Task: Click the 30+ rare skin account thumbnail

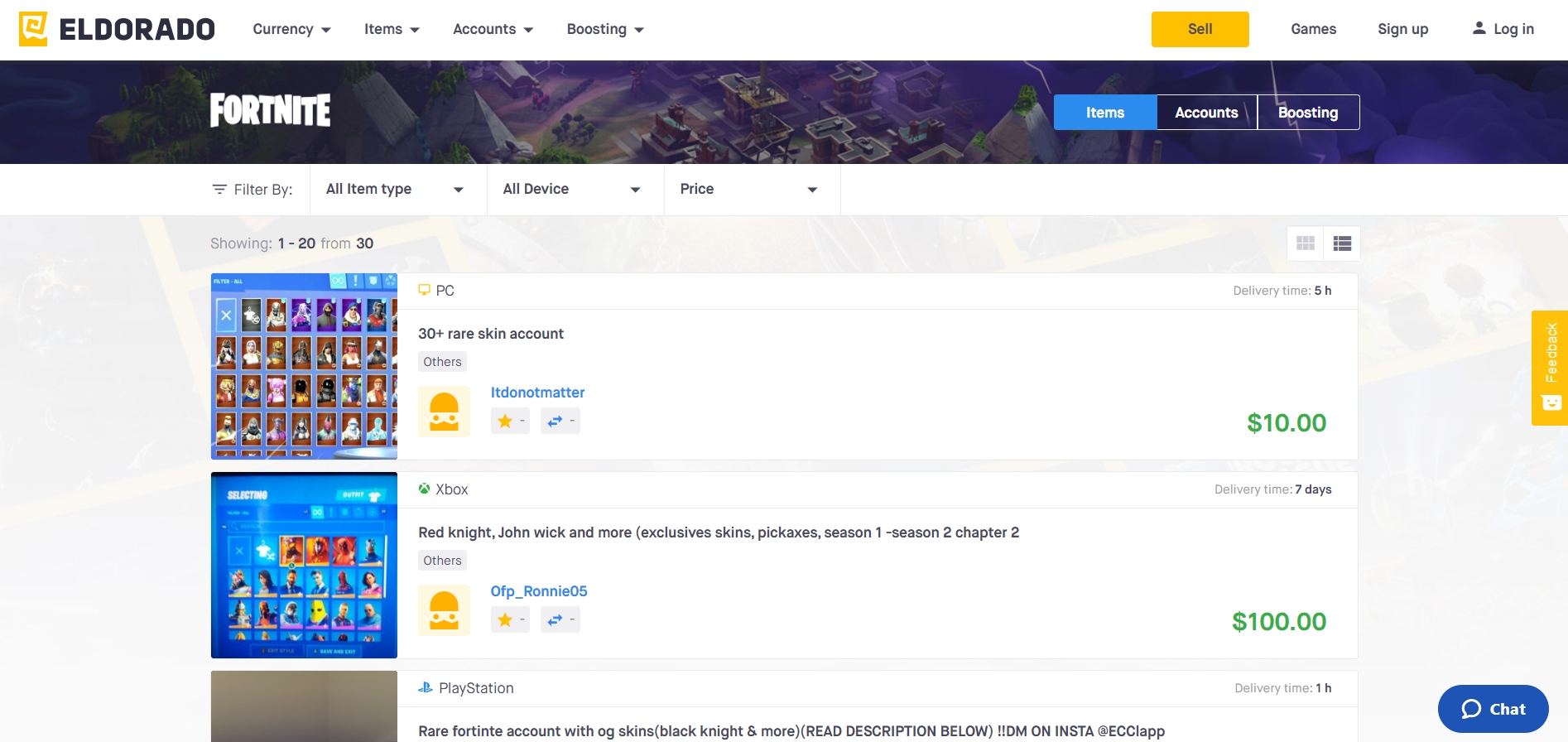Action: [x=304, y=366]
